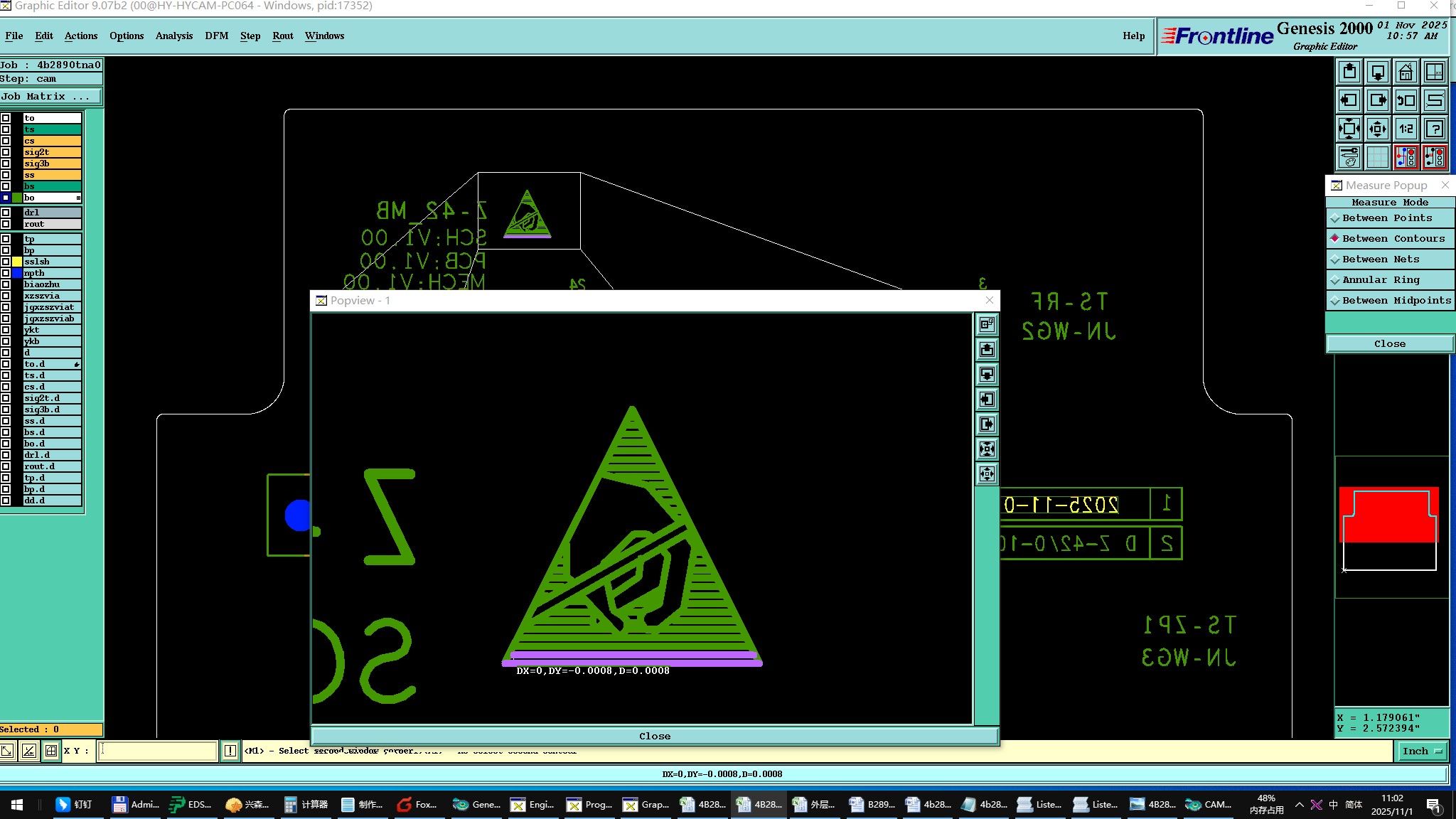
Task: Click the Home view icon
Action: pos(1406,72)
